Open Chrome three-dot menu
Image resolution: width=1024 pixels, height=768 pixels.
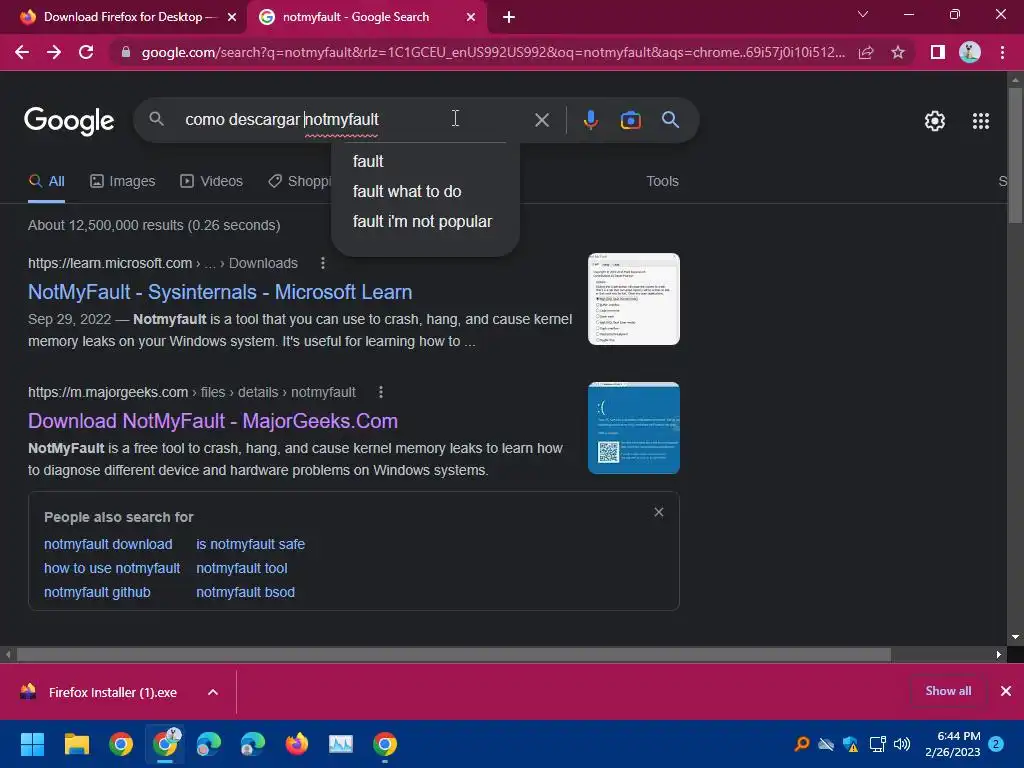click(x=1002, y=52)
